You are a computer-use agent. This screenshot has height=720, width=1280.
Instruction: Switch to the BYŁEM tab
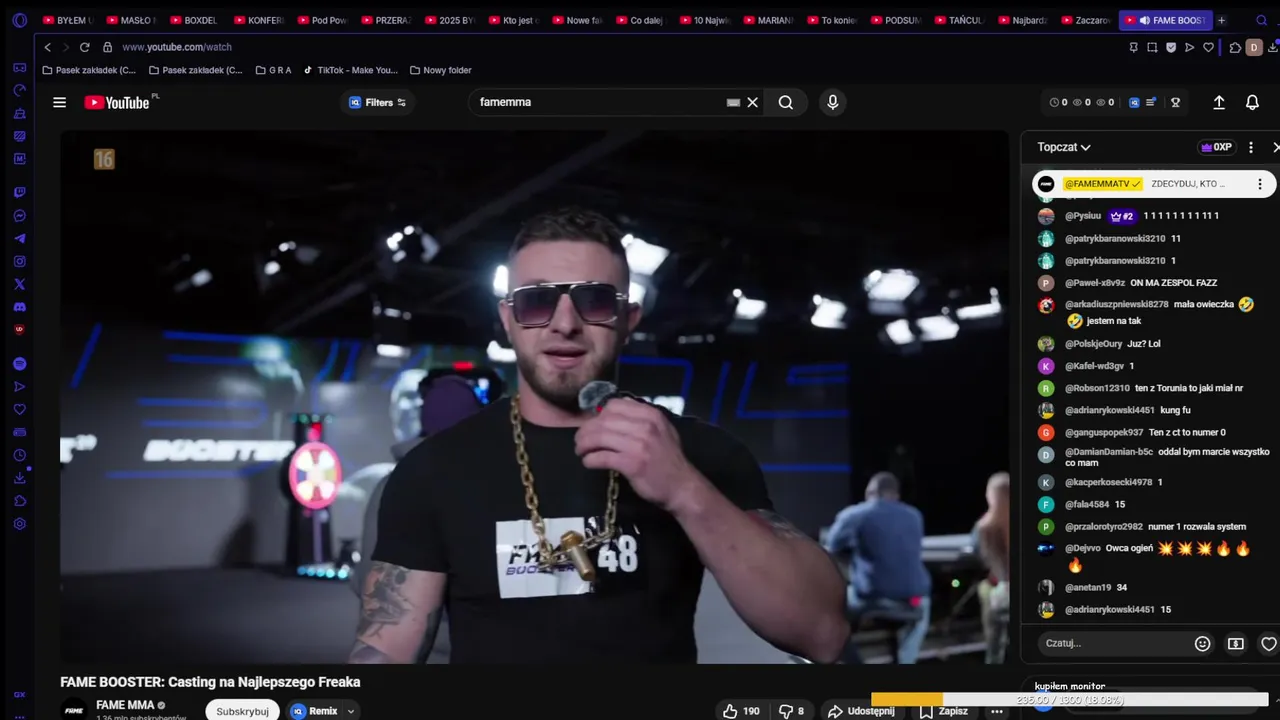click(x=69, y=20)
